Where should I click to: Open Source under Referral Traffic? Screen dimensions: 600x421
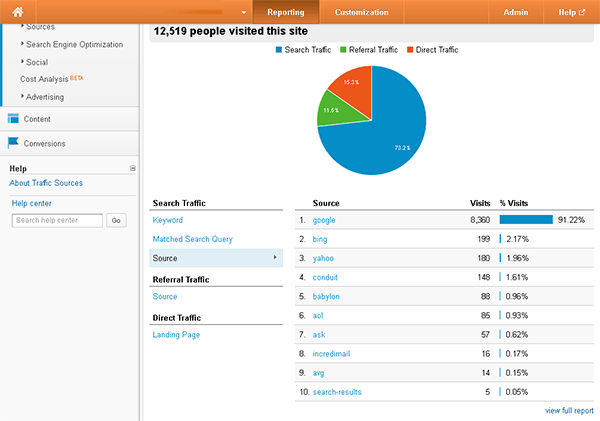click(165, 297)
